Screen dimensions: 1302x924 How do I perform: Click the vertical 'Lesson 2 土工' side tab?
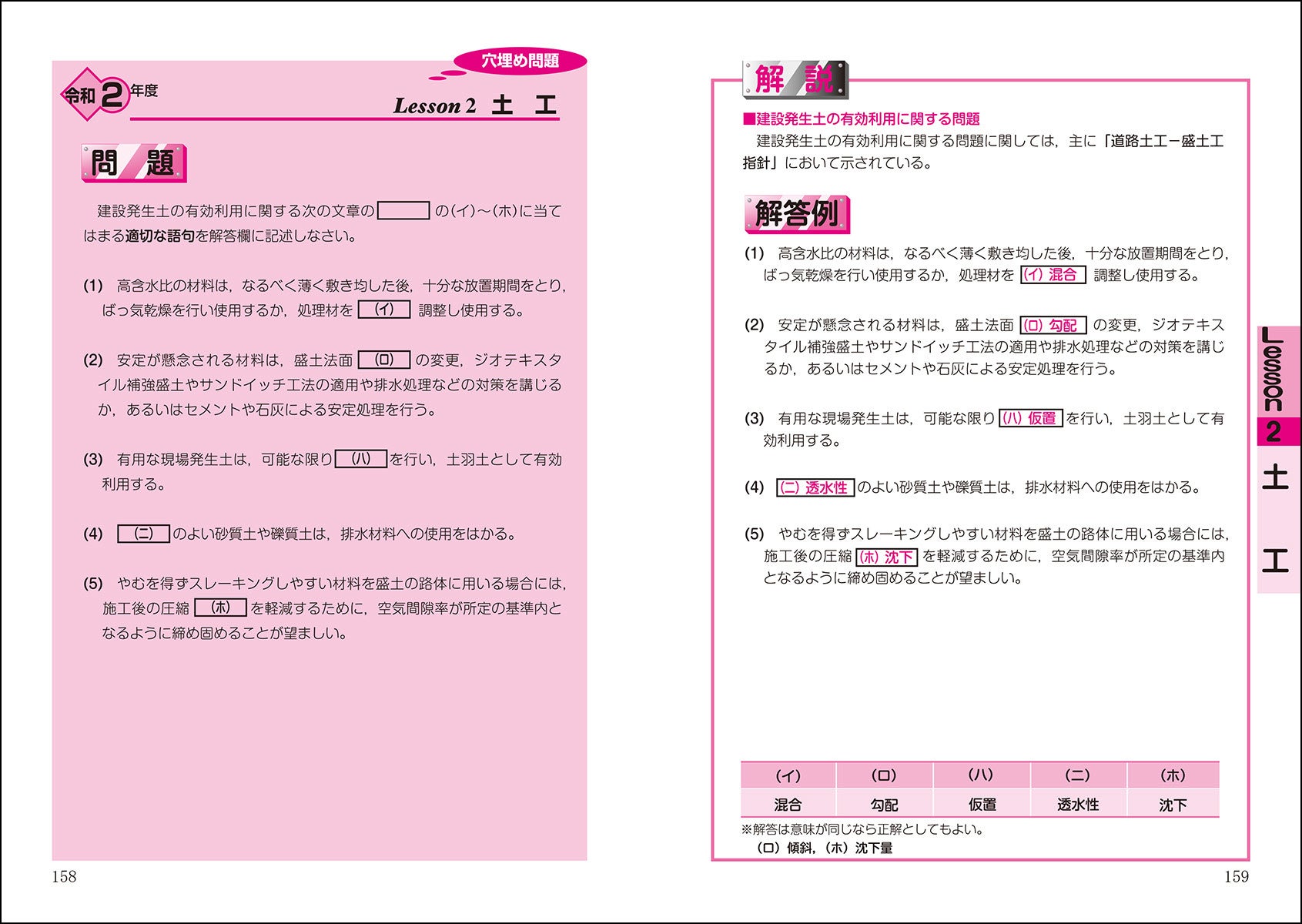(1277, 459)
